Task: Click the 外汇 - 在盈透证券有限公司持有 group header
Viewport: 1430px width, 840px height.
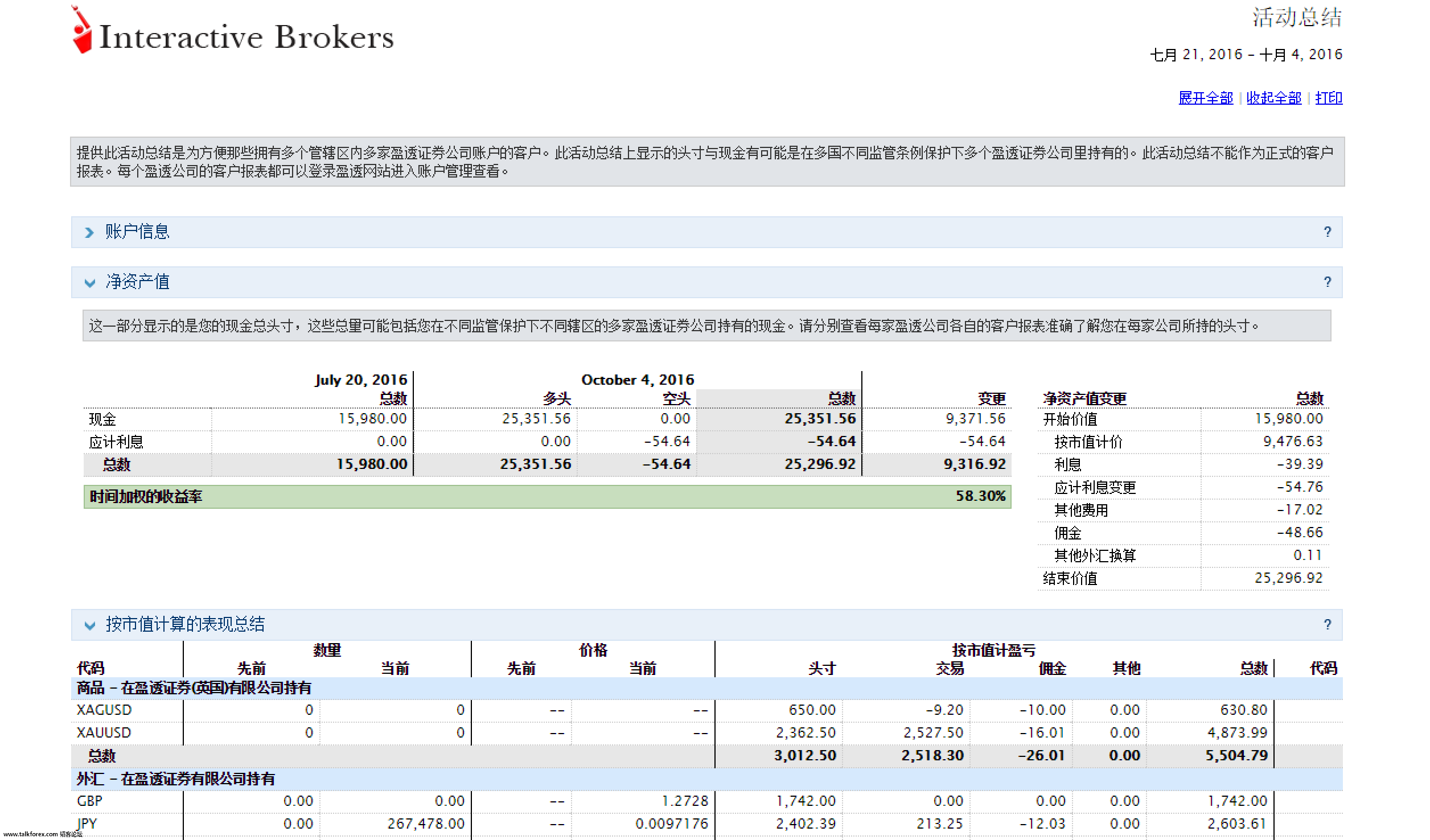Action: [x=176, y=779]
